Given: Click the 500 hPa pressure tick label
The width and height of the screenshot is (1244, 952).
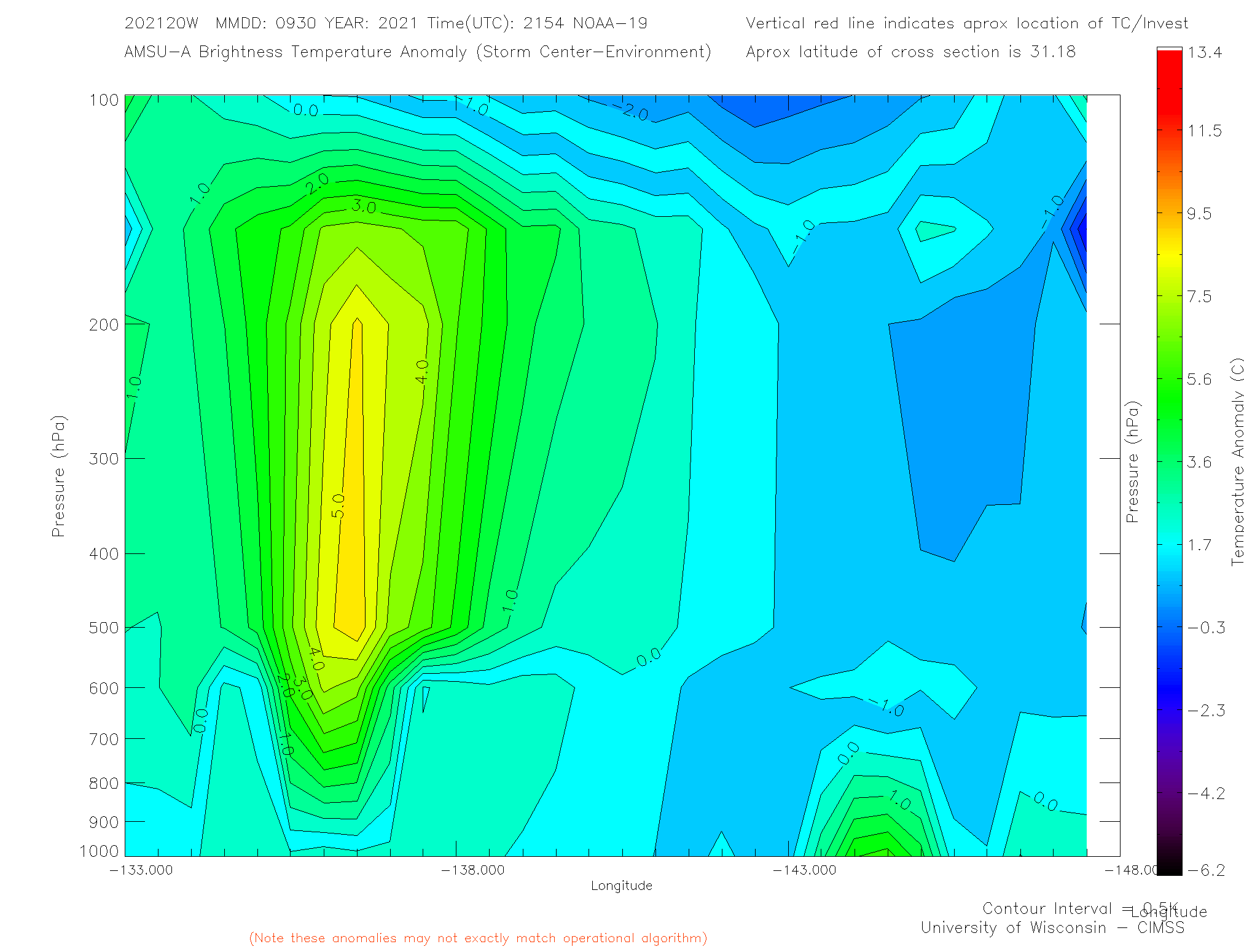Looking at the screenshot, I should tap(104, 628).
